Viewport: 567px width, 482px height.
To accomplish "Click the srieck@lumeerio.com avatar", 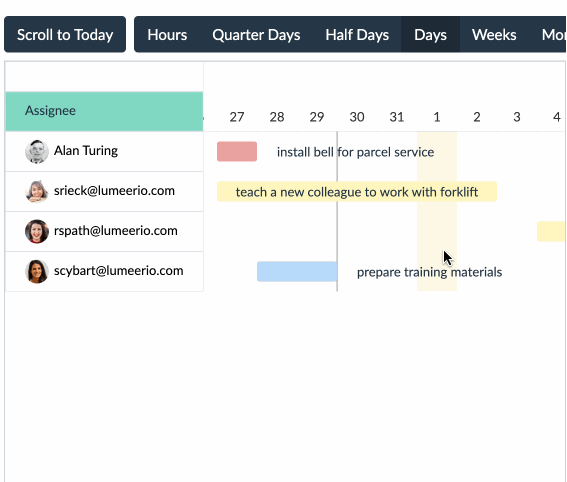I will pyautogui.click(x=37, y=191).
